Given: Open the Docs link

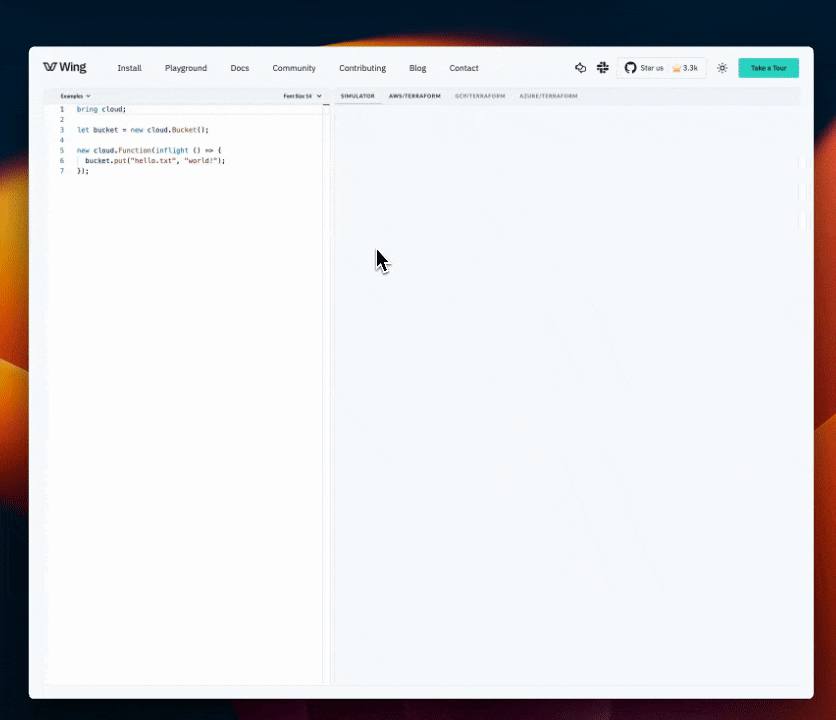Looking at the screenshot, I should (239, 68).
